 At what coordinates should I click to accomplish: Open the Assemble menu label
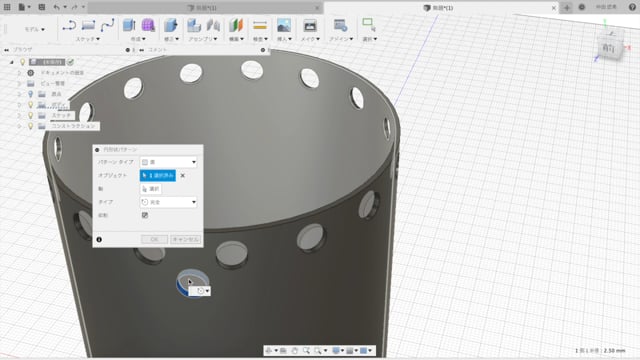pos(203,39)
